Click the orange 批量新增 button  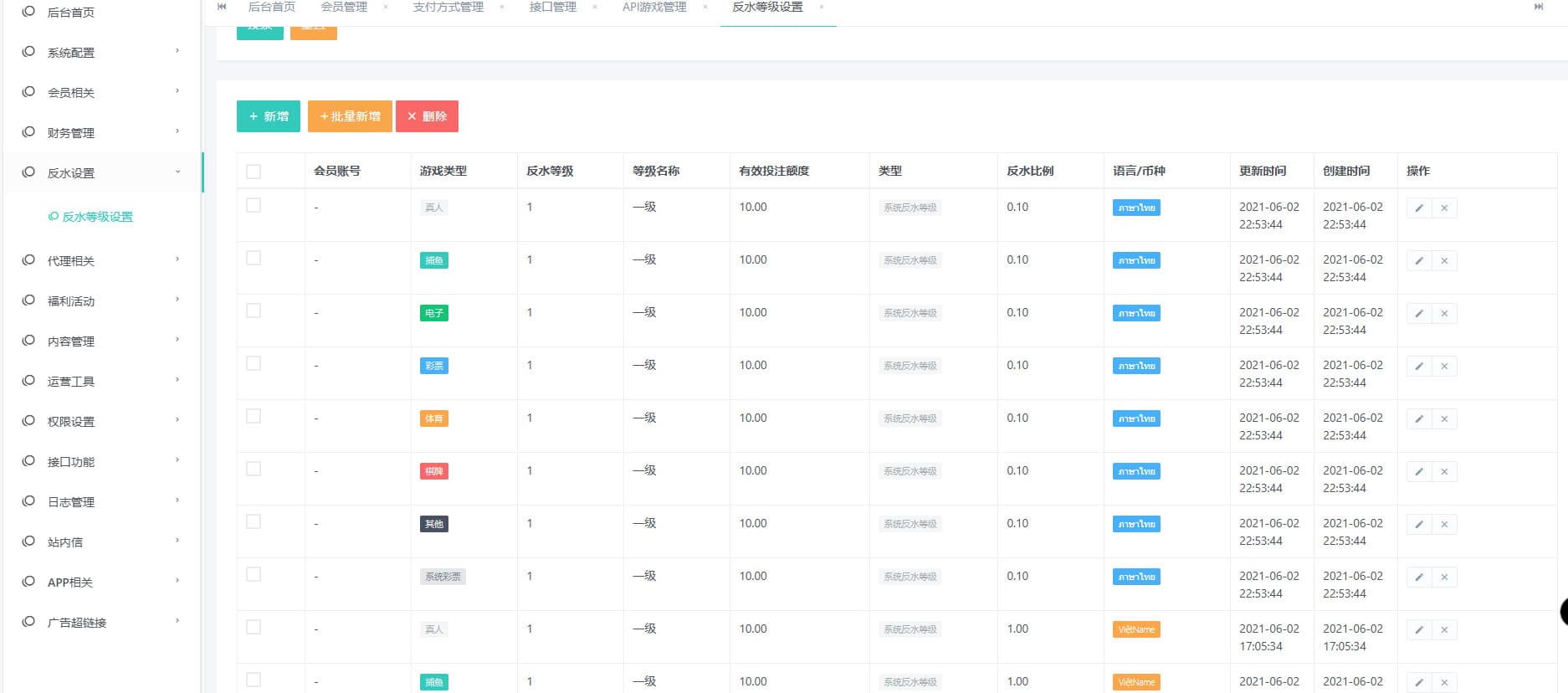[350, 116]
